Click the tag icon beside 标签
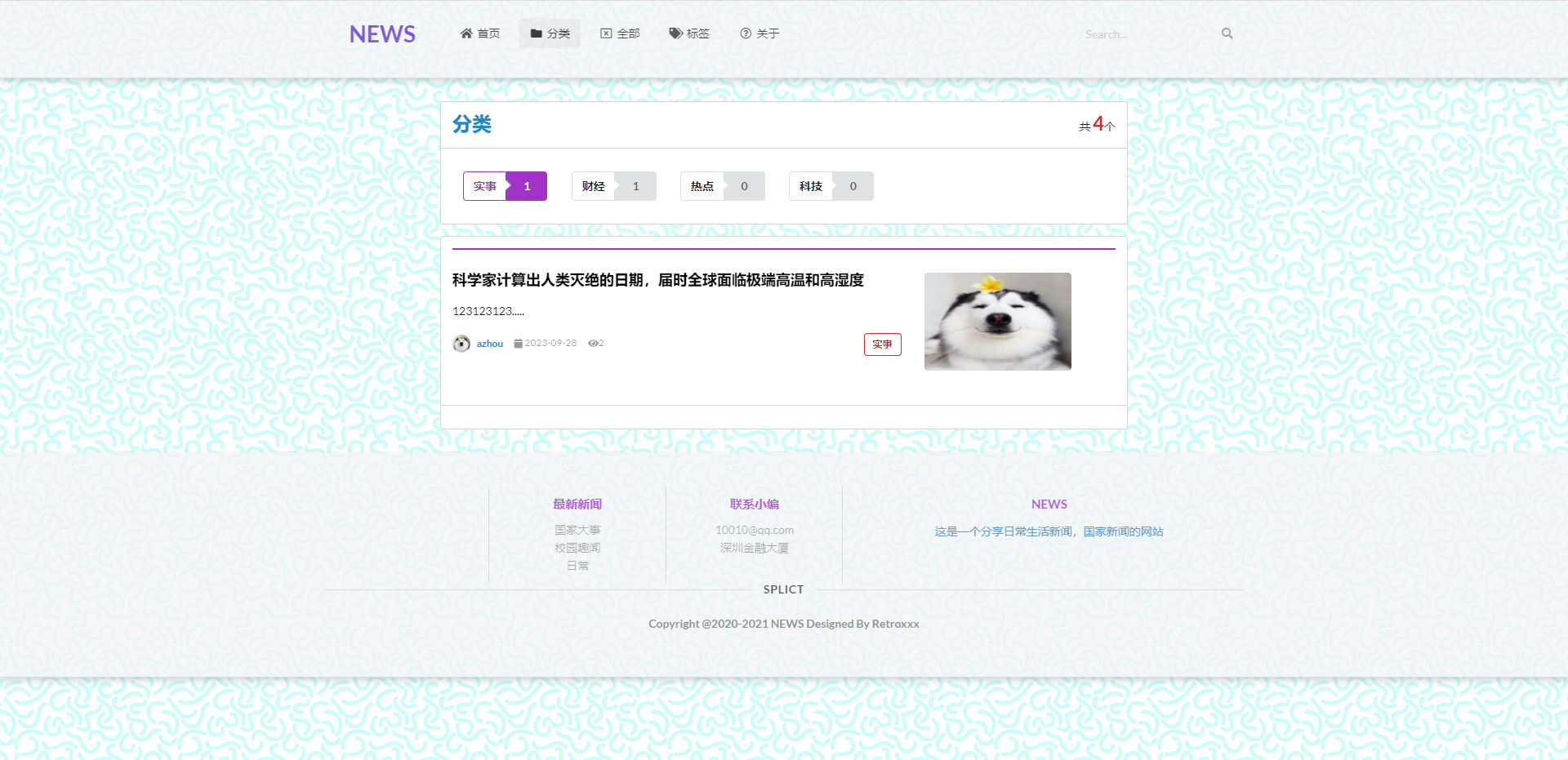The image size is (1568, 760). (675, 33)
